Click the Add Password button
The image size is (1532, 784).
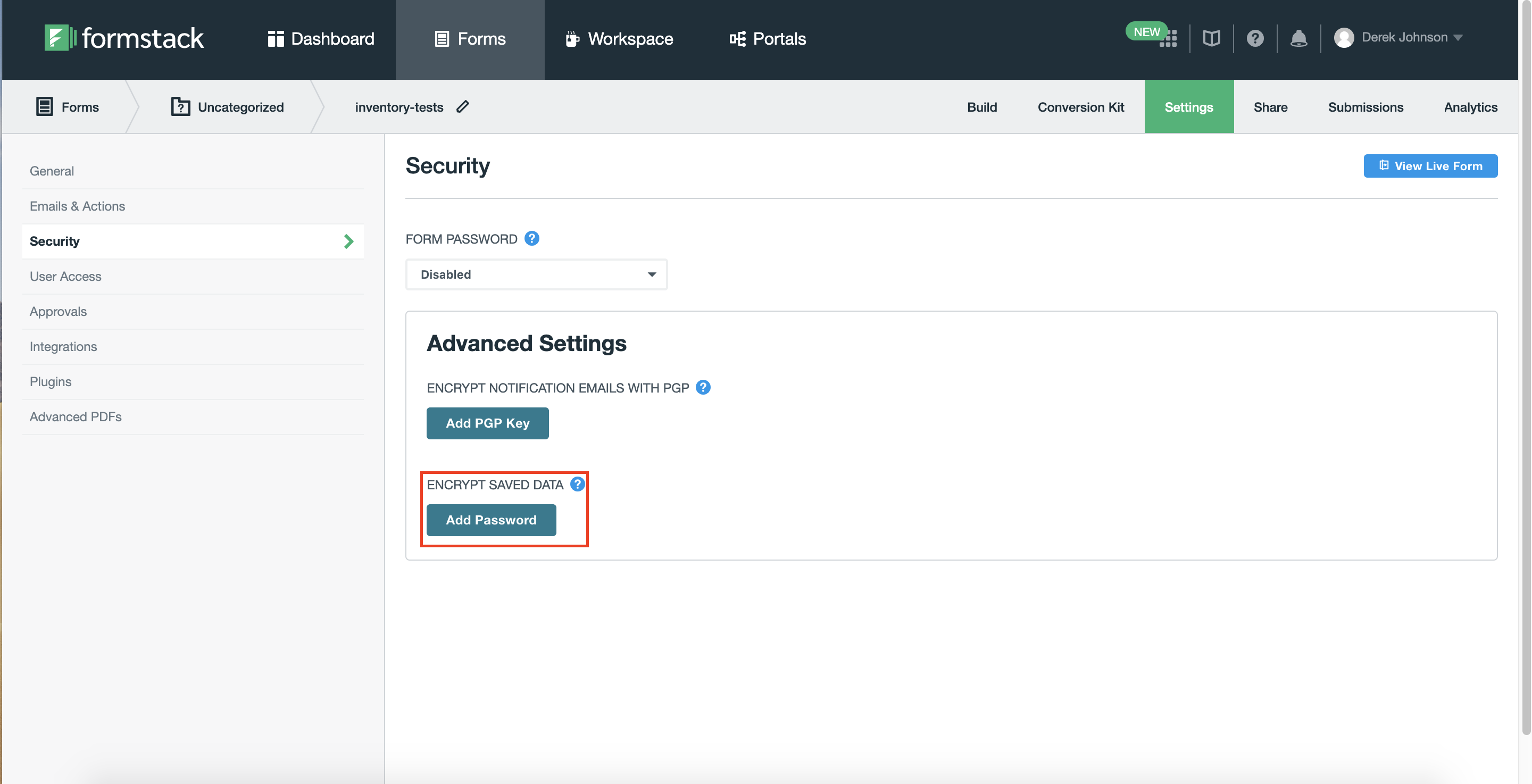[x=491, y=519]
